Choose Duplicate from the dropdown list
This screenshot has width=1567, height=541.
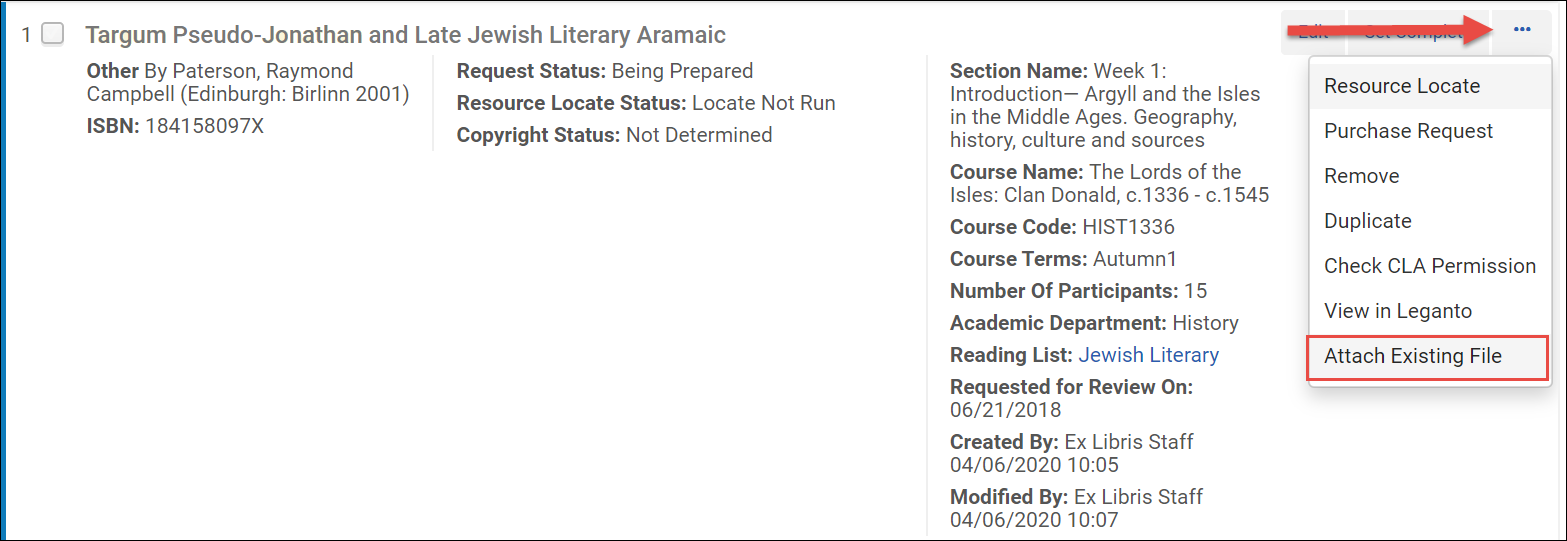pos(1367,221)
